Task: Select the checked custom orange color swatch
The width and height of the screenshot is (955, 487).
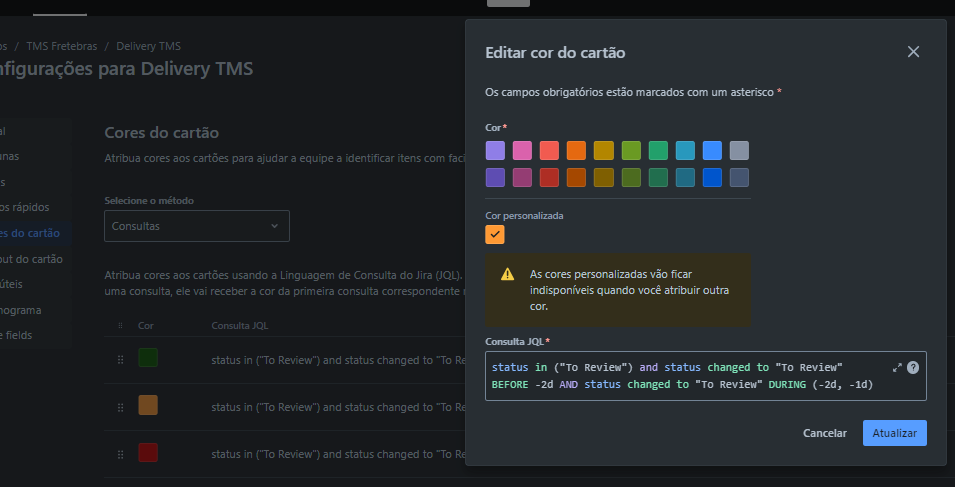Action: pyautogui.click(x=495, y=234)
